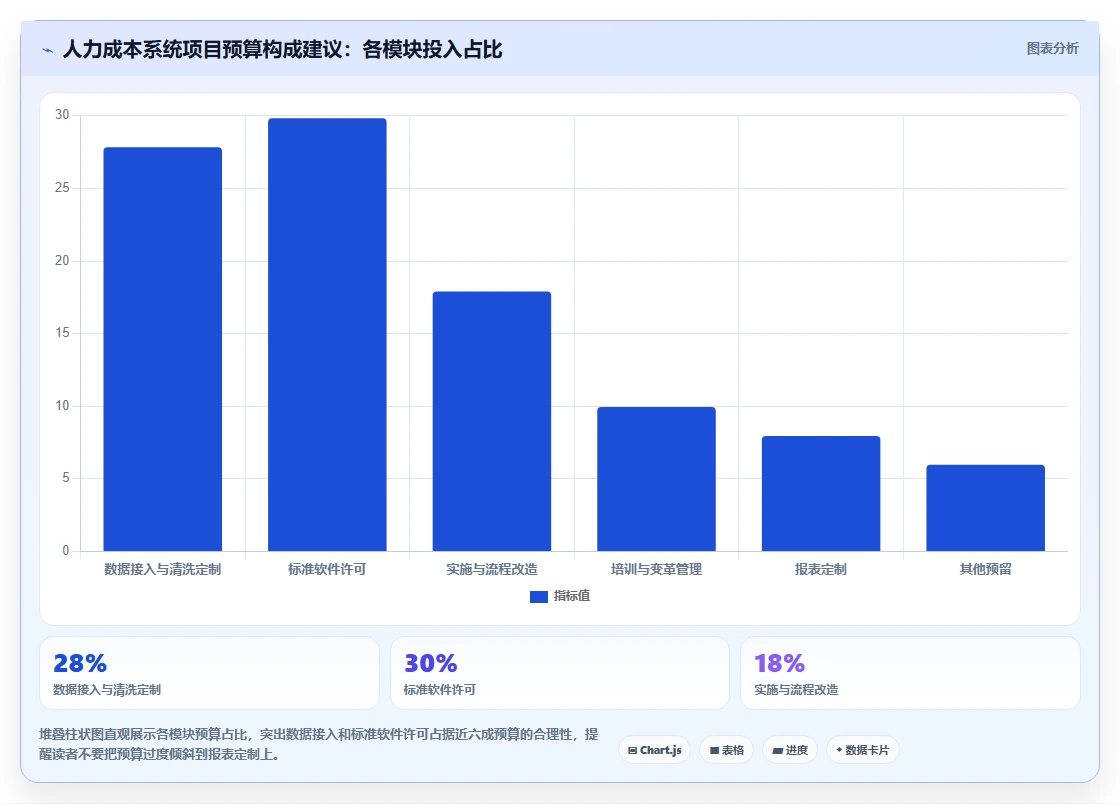This screenshot has width=1120, height=804.
Task: Click the 进度 tag
Action: 790,750
